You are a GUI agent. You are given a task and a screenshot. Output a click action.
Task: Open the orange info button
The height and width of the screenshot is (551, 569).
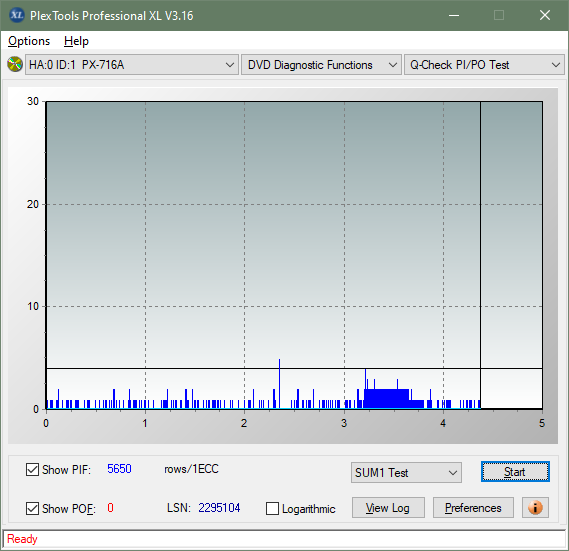click(535, 507)
